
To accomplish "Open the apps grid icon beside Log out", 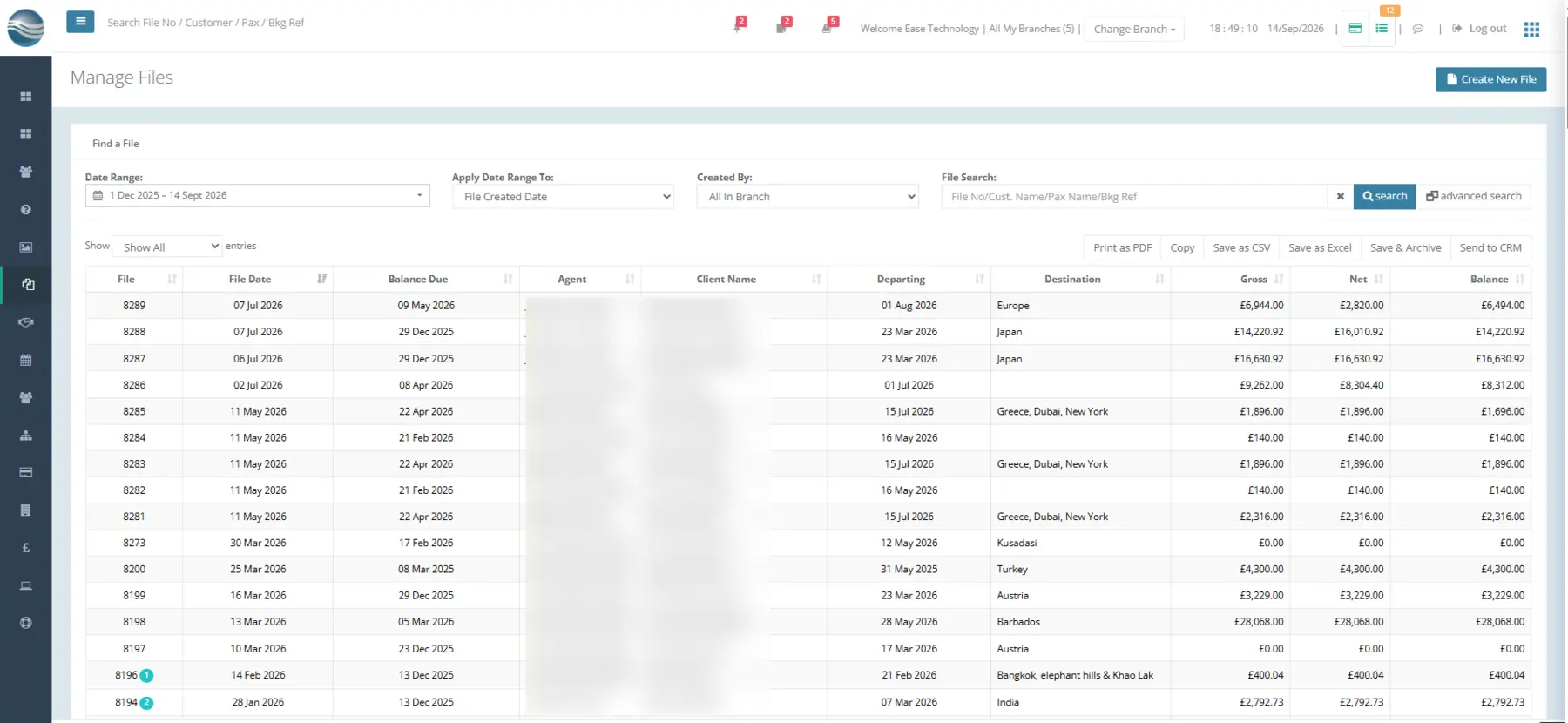I will (1531, 30).
